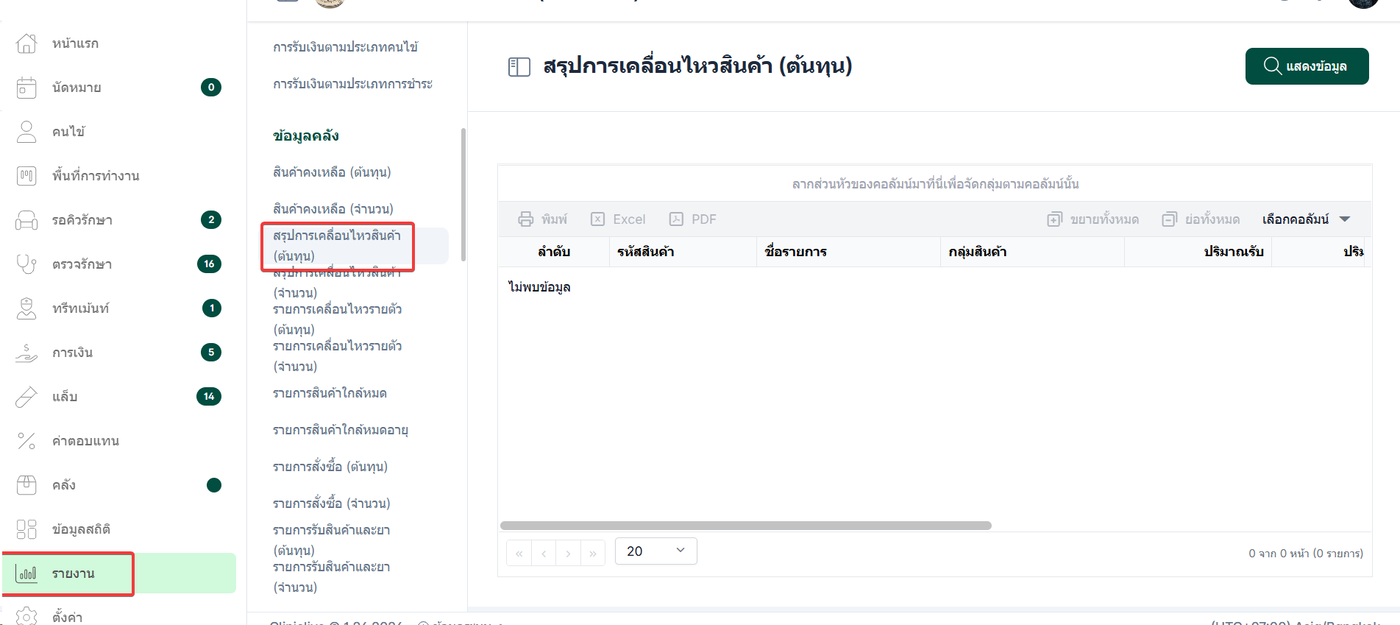This screenshot has height=625, width=1400.
Task: Select สรุปการเคลื่อนไหวสินค้า (ต้นทุน) report
Action: click(337, 246)
